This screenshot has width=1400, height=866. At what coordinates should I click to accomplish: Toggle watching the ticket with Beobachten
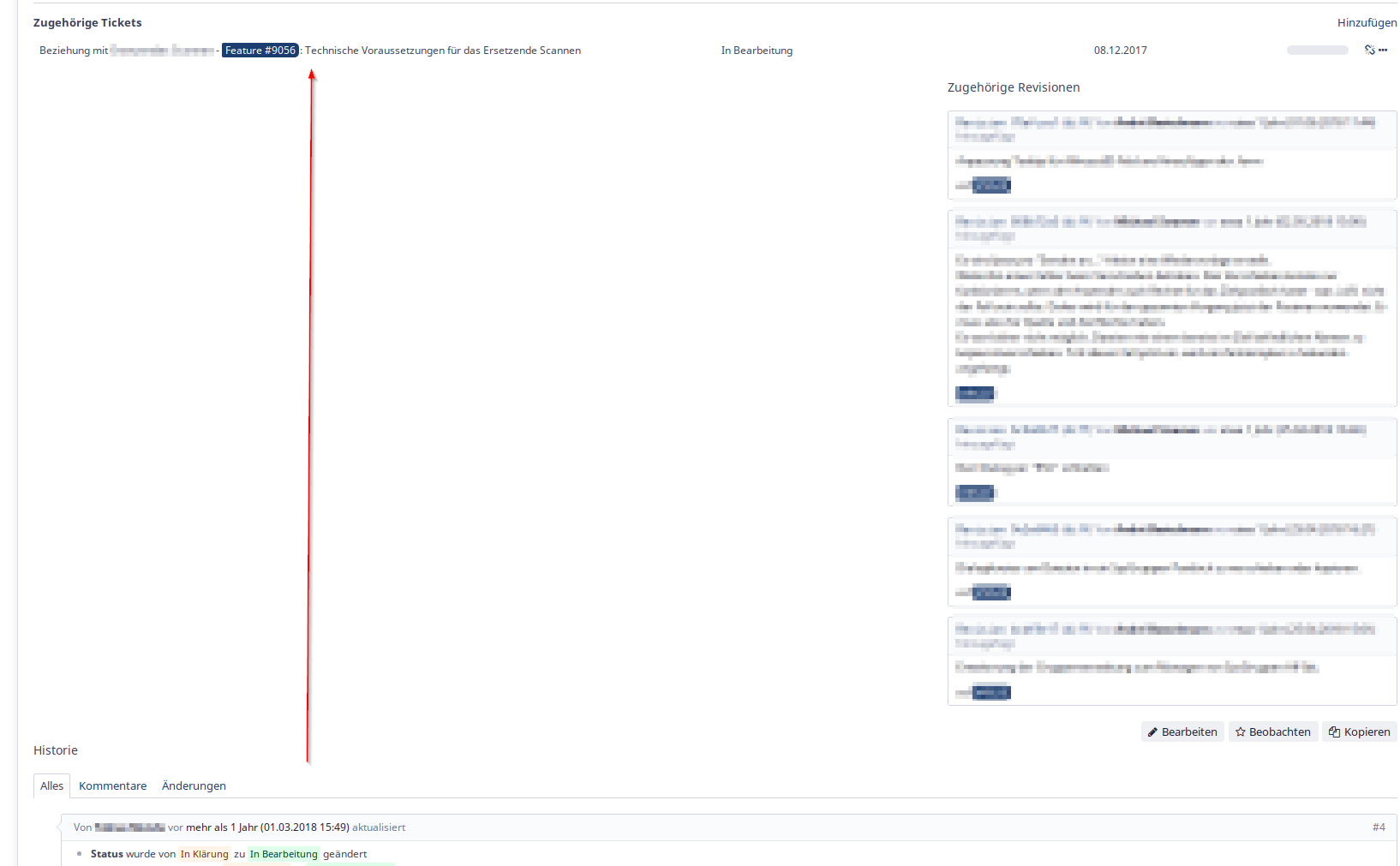click(1272, 732)
